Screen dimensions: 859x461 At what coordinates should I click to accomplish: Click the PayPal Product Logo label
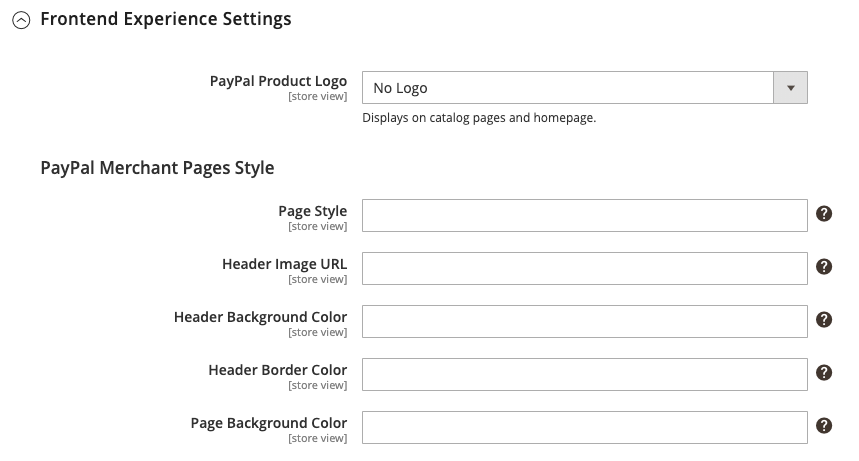[x=278, y=81]
